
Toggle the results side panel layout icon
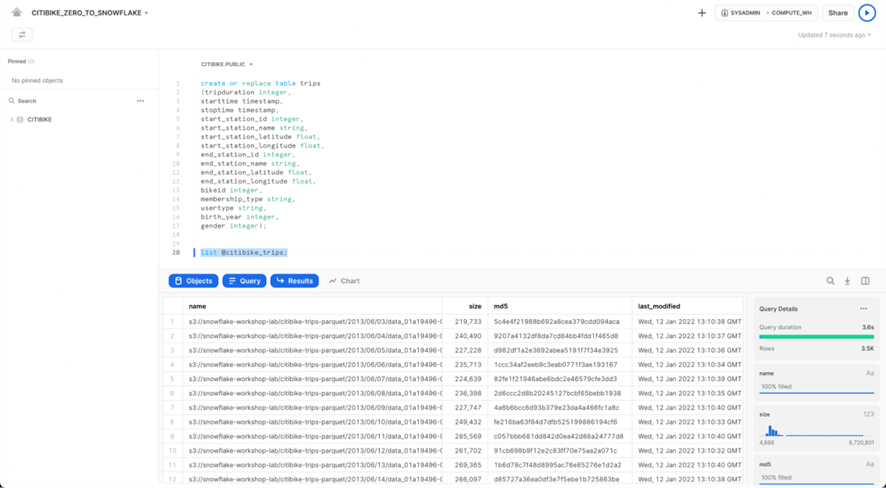point(865,281)
